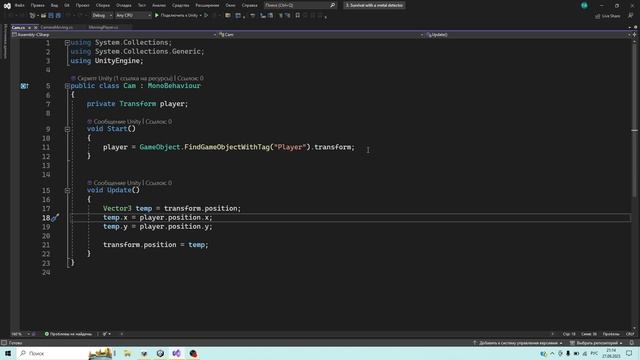The width and height of the screenshot is (640, 360).
Task: Click the Save file toolbar icon
Action: (51, 16)
